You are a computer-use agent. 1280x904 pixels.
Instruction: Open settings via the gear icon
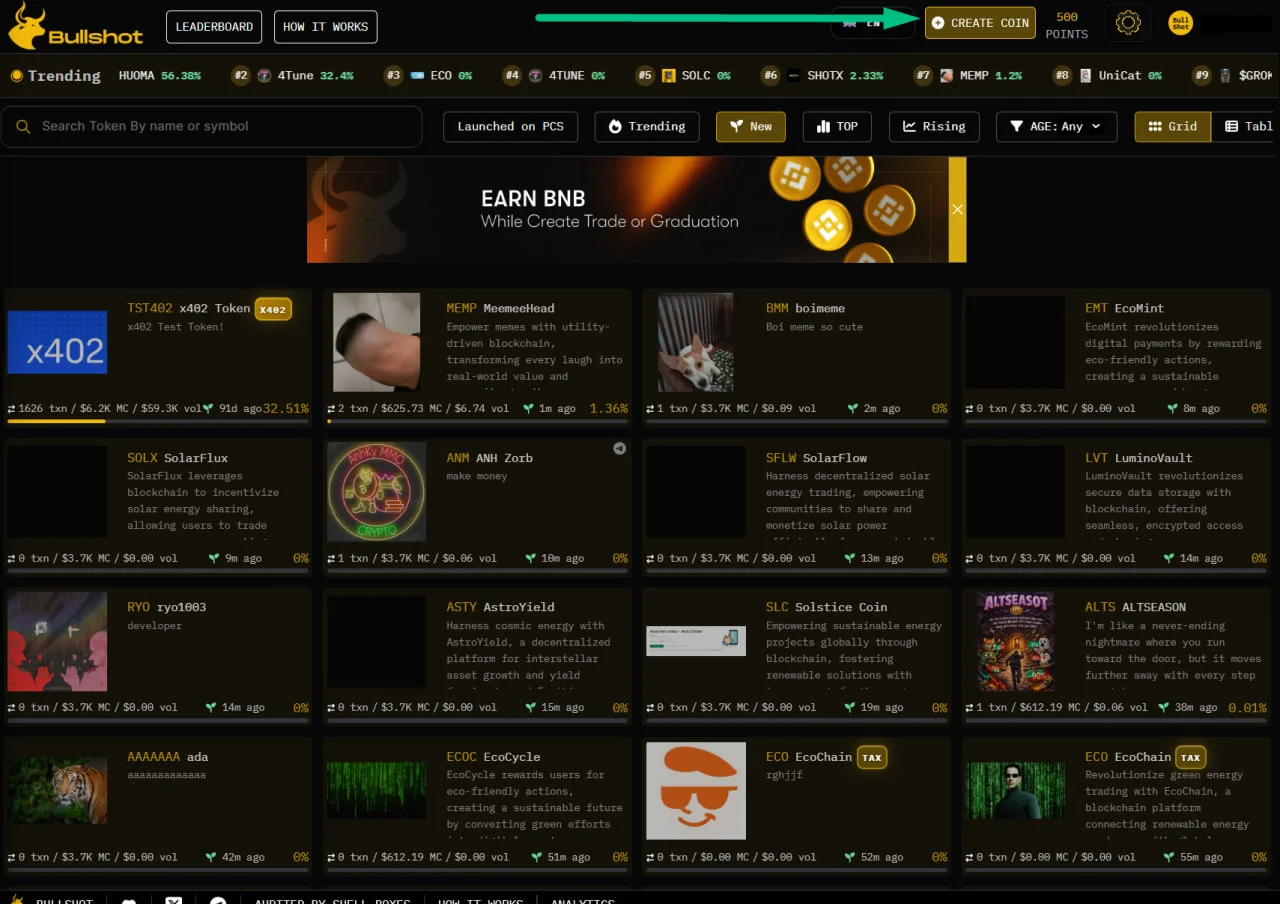1128,23
